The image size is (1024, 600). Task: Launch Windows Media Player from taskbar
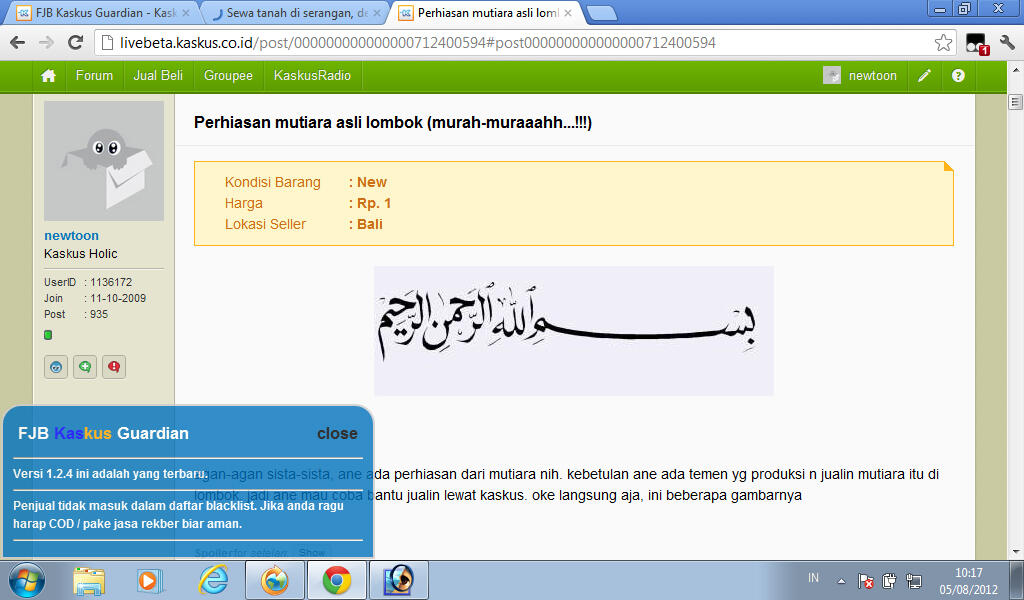pyautogui.click(x=150, y=580)
